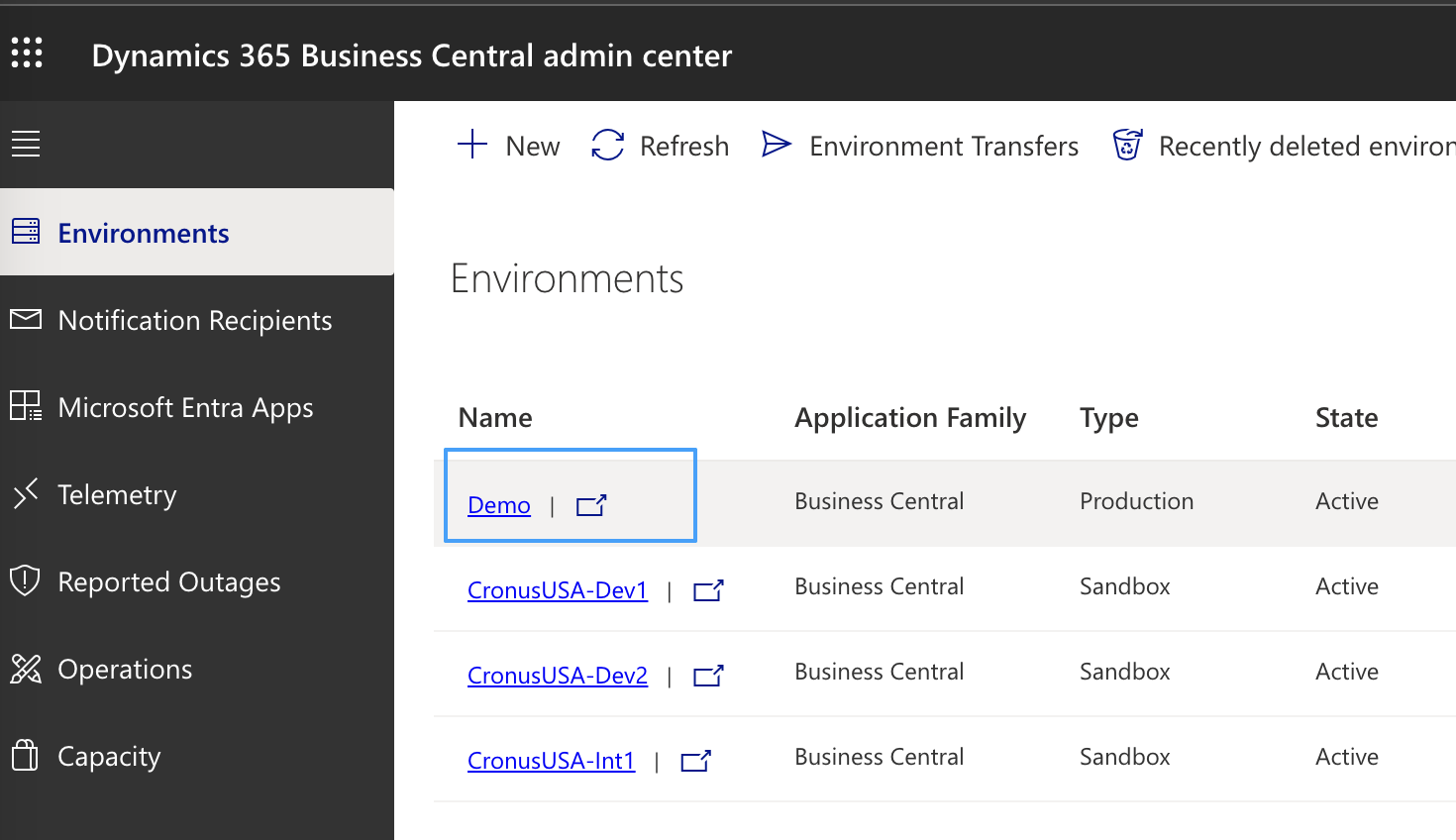Click the Name column header
Image resolution: width=1456 pixels, height=840 pixels.
[495, 417]
